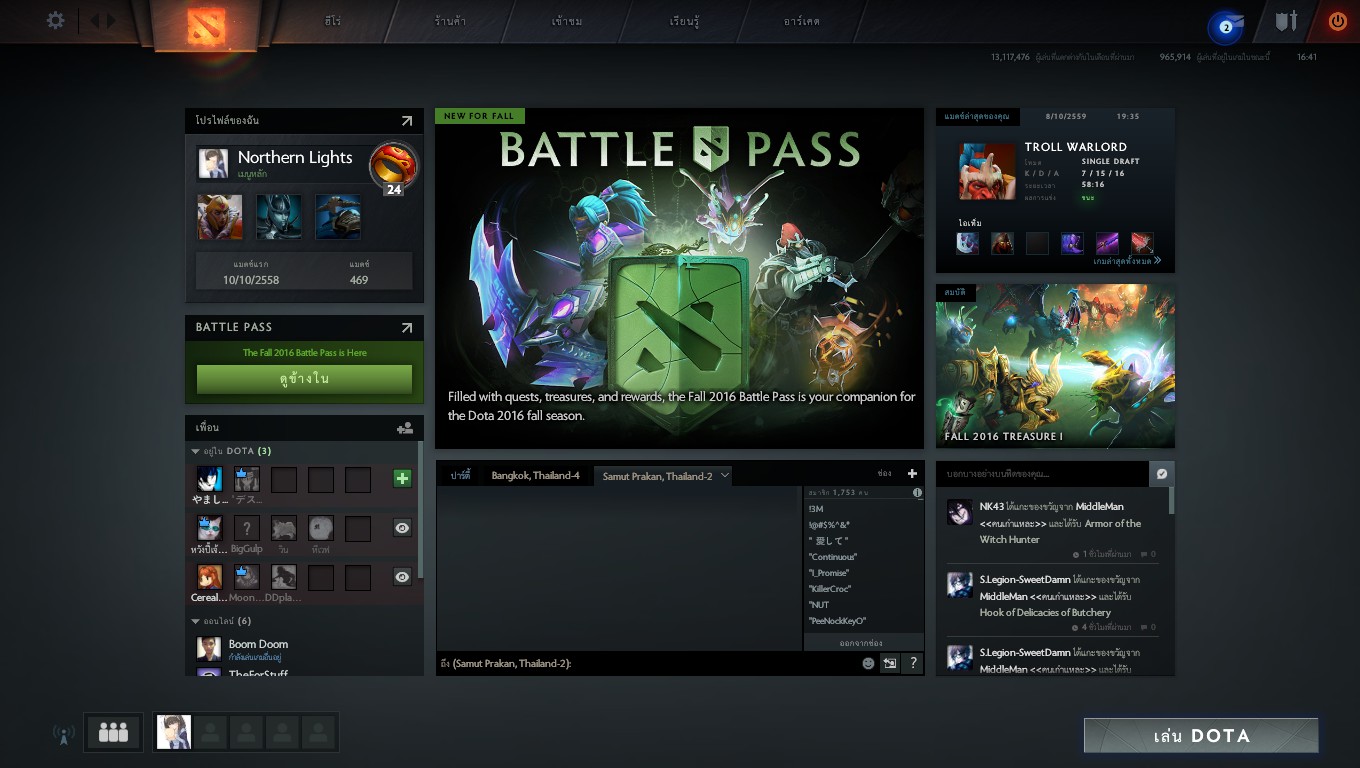The image size is (1360, 768).
Task: Click the Dota 2 logo home button
Action: point(207,24)
